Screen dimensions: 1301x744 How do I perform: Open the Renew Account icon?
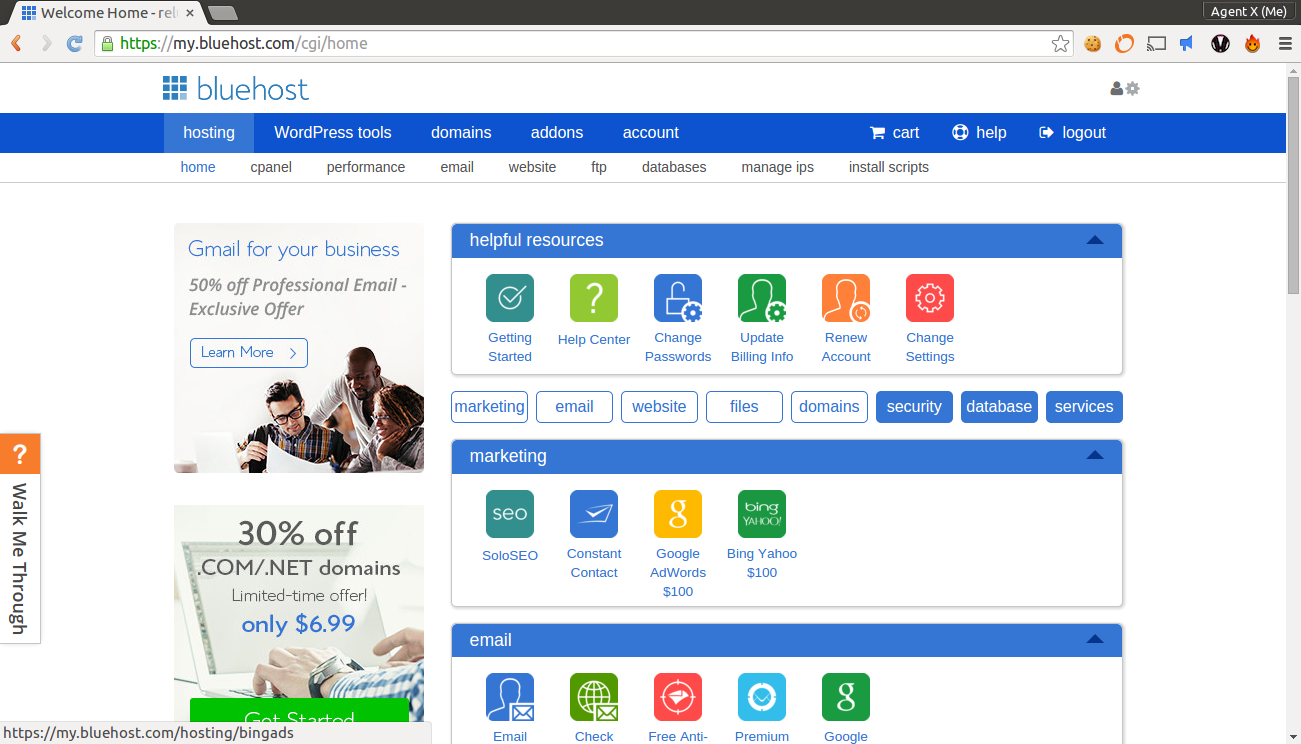coord(846,298)
